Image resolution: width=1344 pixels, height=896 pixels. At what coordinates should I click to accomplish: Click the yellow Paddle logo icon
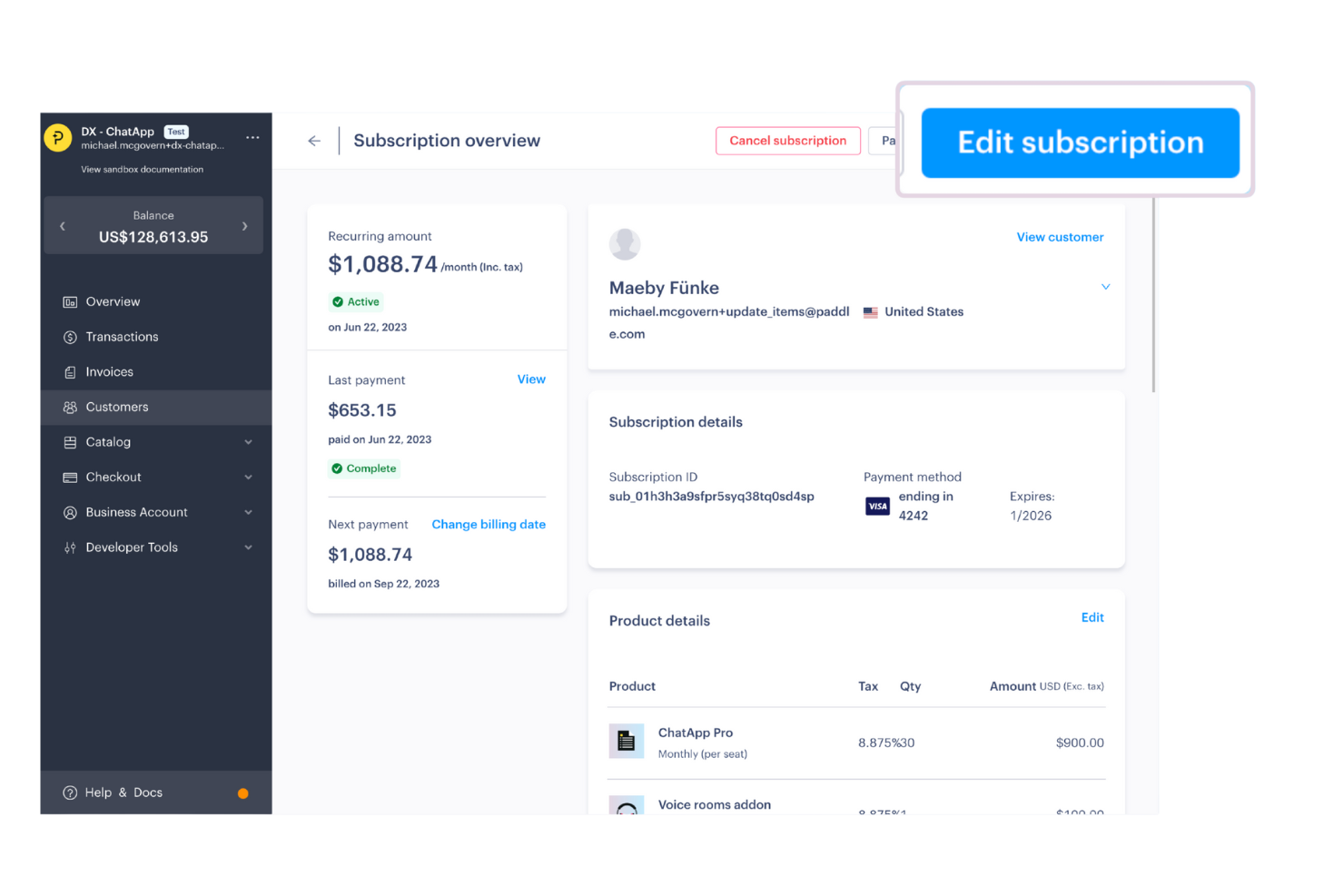58,138
